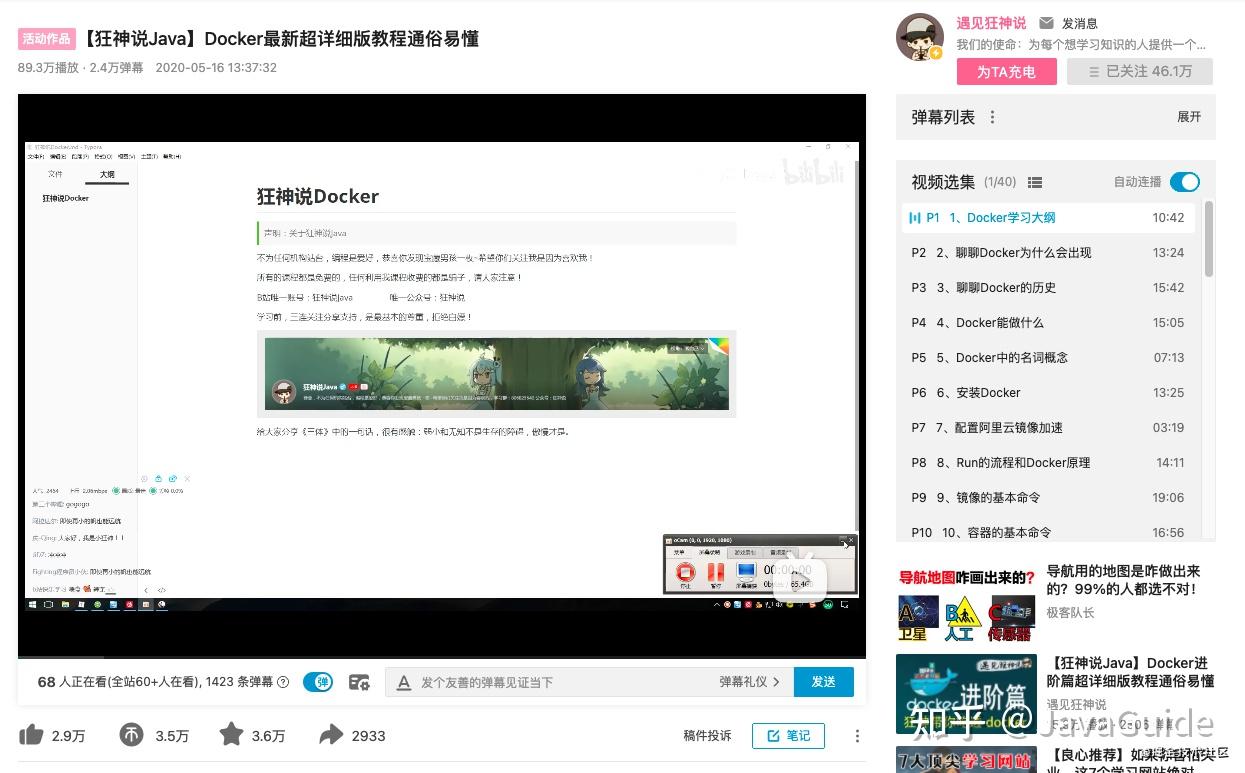Give a coin using the coin icon

tap(129, 735)
